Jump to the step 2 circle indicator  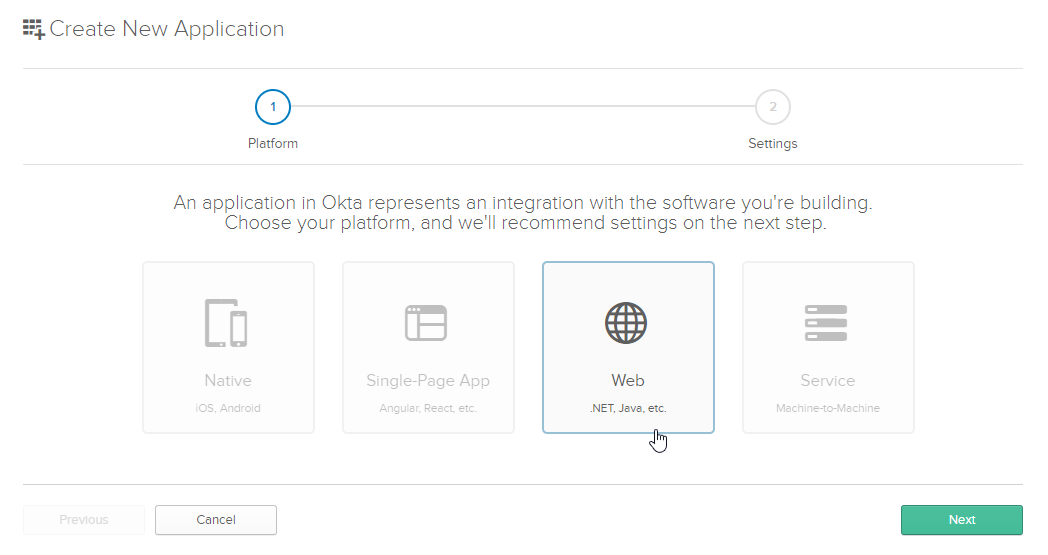point(772,106)
